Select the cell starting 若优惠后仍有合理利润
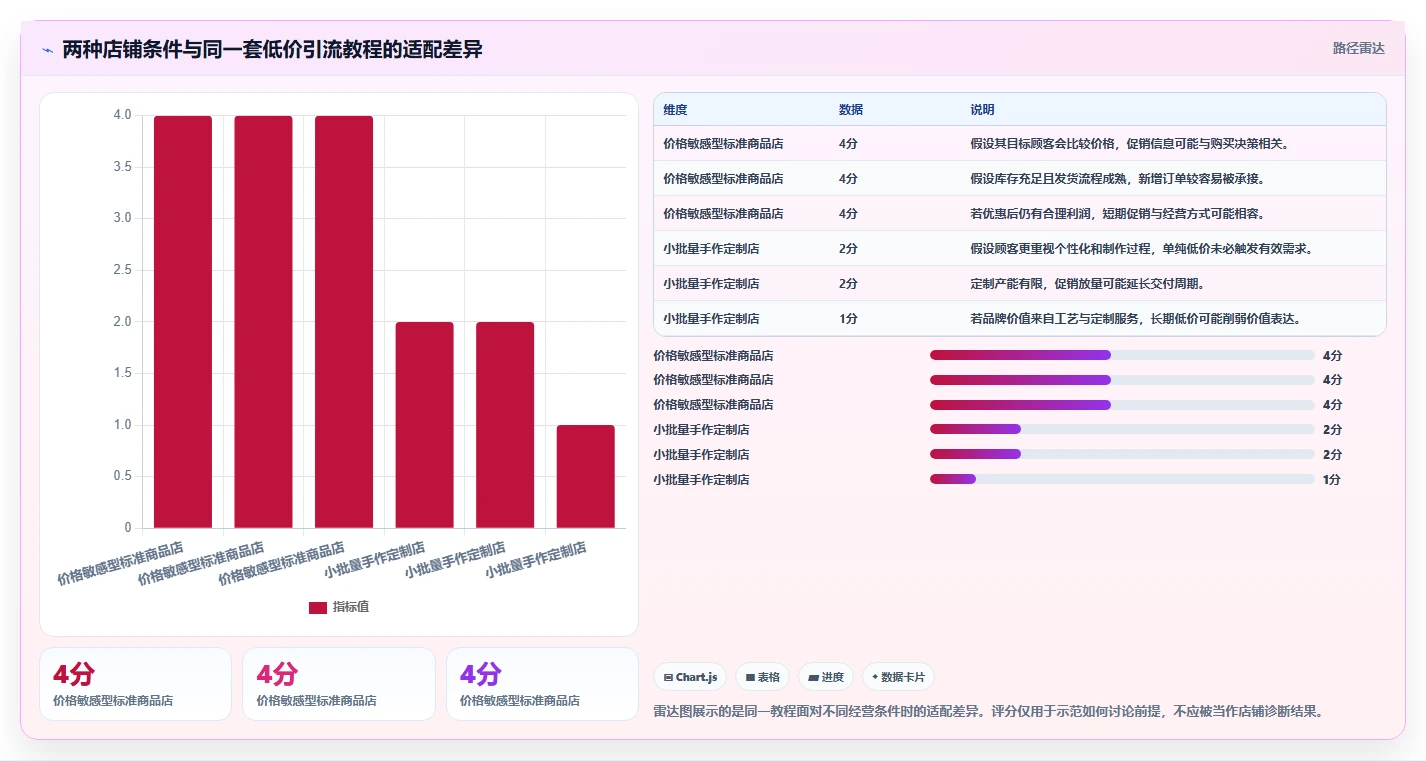 [x=1173, y=214]
